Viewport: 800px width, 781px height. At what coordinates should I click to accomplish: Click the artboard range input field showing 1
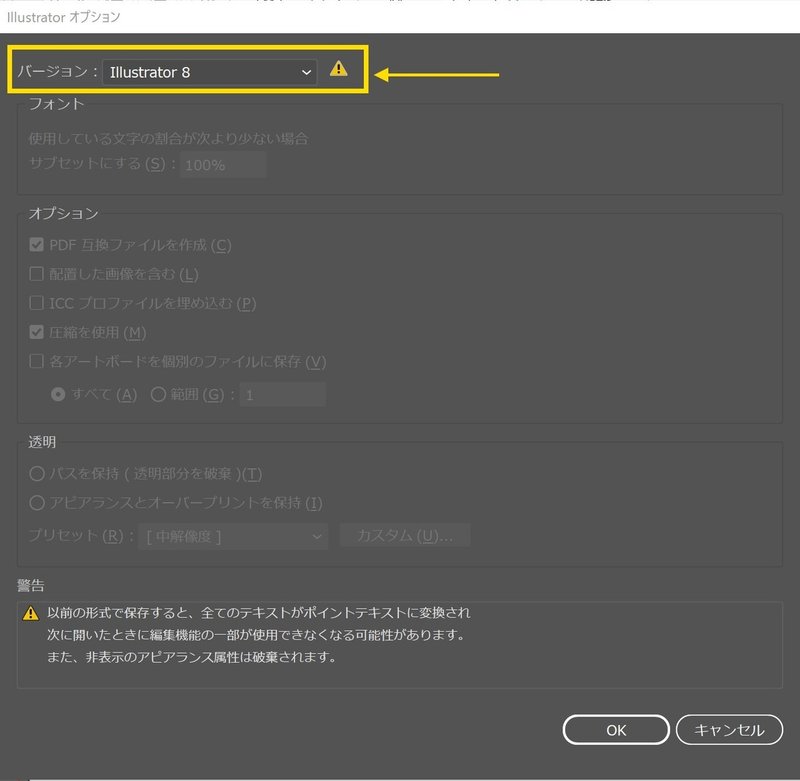point(283,394)
